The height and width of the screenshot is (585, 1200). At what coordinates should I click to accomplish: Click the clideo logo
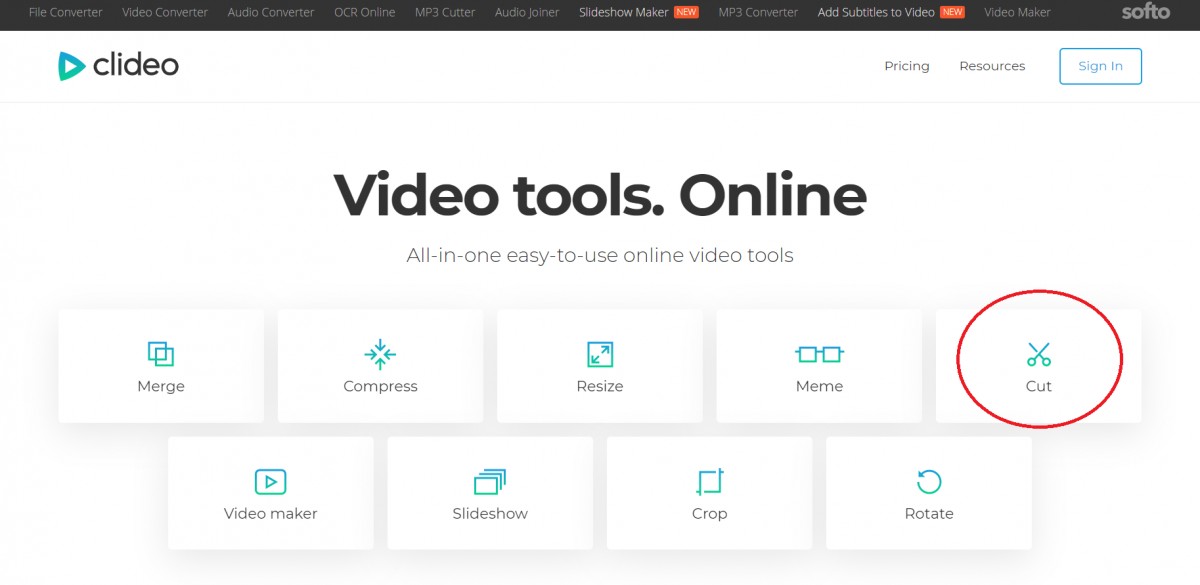tap(118, 66)
